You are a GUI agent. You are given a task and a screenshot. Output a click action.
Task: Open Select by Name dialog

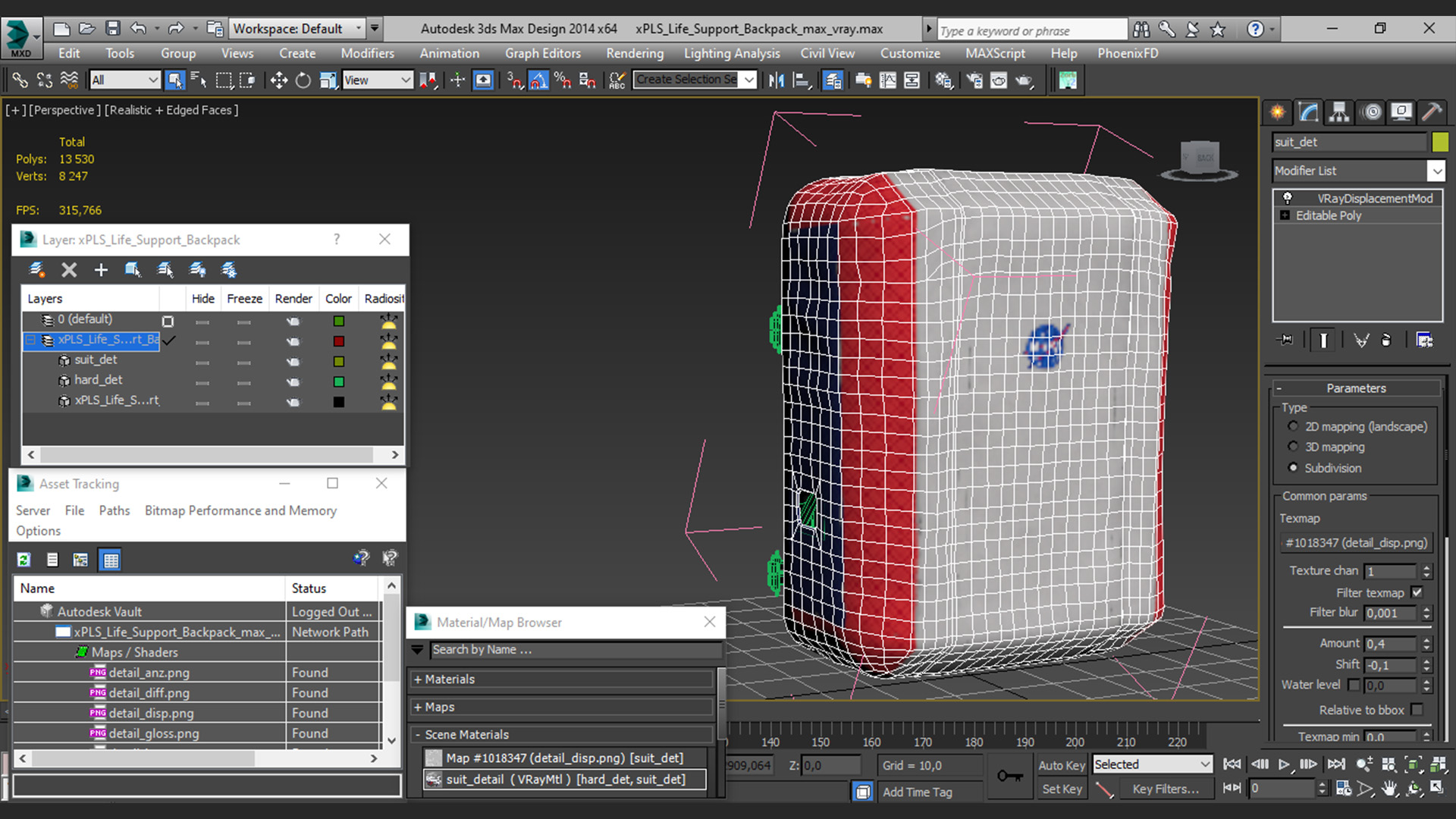199,80
